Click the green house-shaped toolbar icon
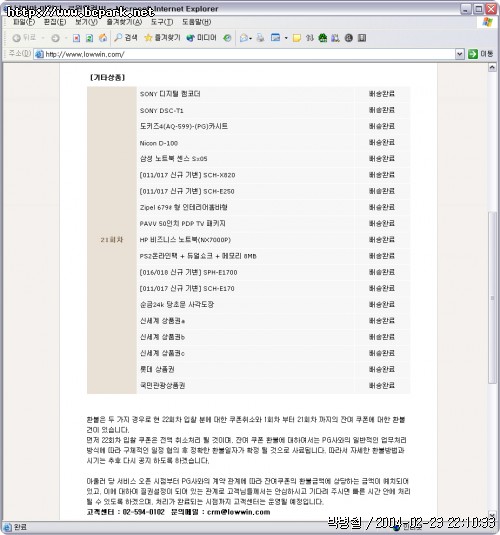 [323, 38]
